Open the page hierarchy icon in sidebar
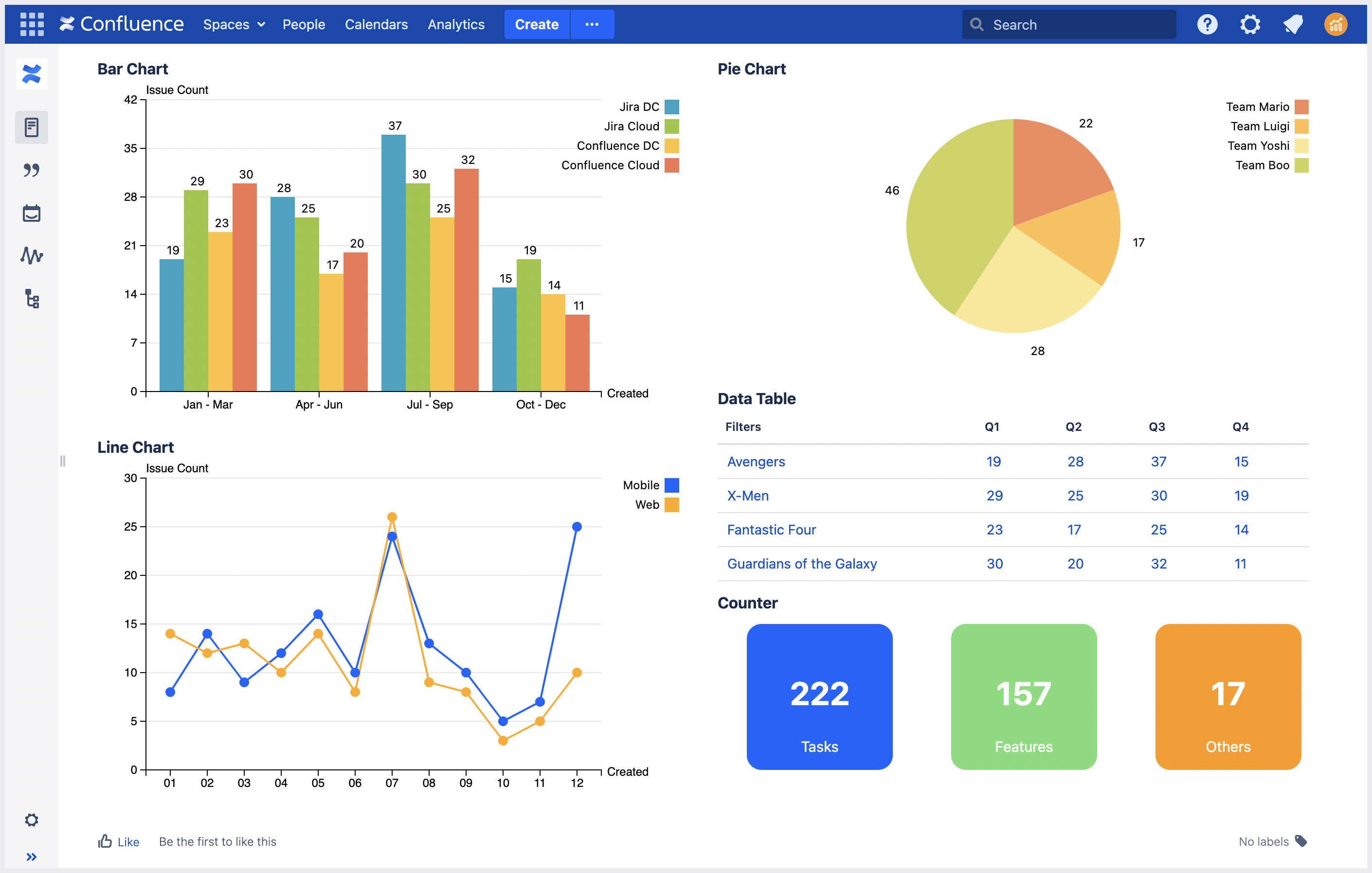This screenshot has height=873, width=1372. point(31,299)
